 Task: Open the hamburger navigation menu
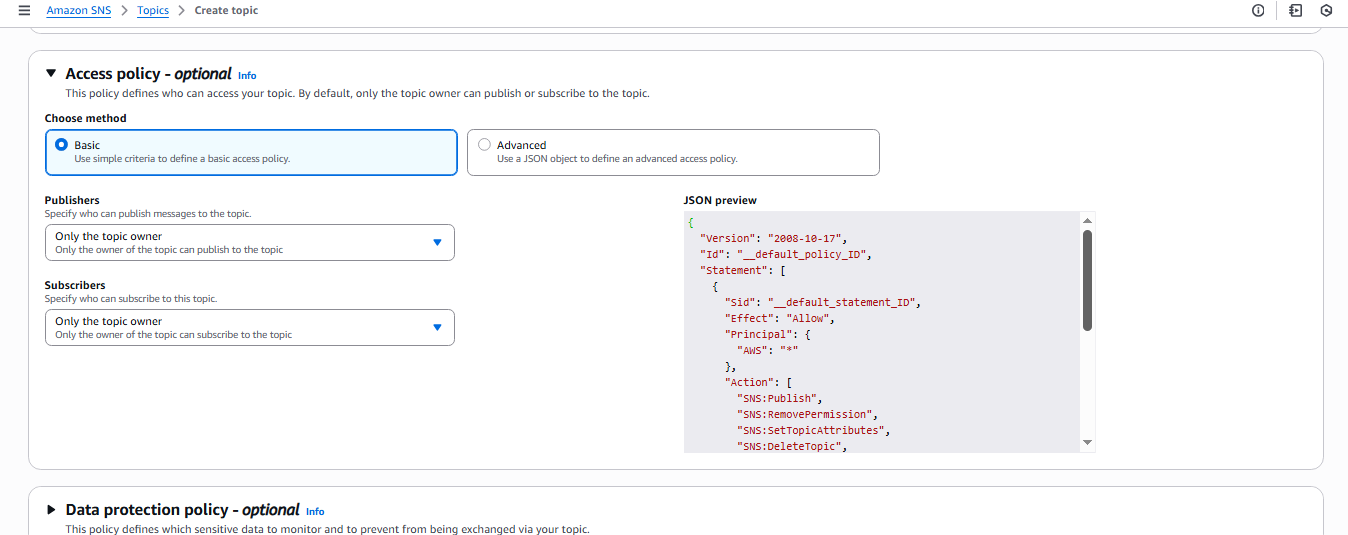tap(24, 10)
